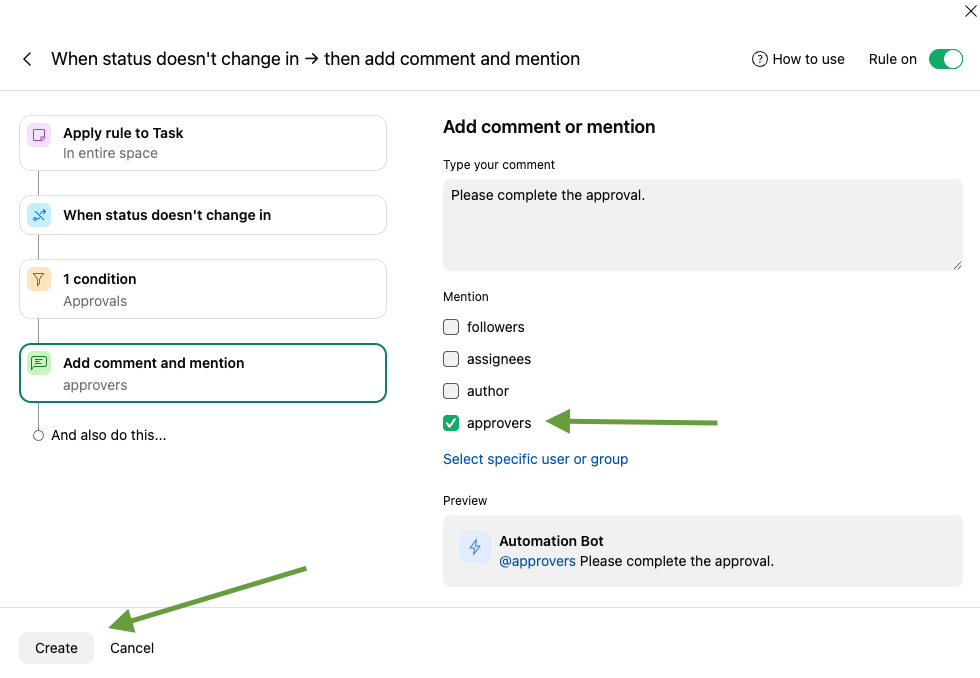
Task: Turn off the Rule on toggle
Action: click(945, 59)
